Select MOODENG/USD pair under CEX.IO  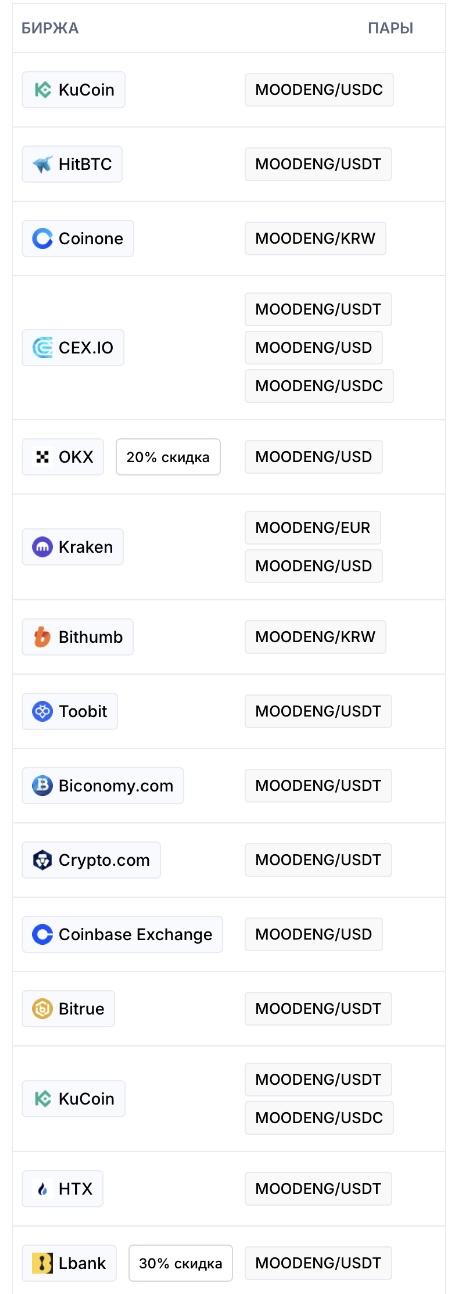[x=313, y=348]
